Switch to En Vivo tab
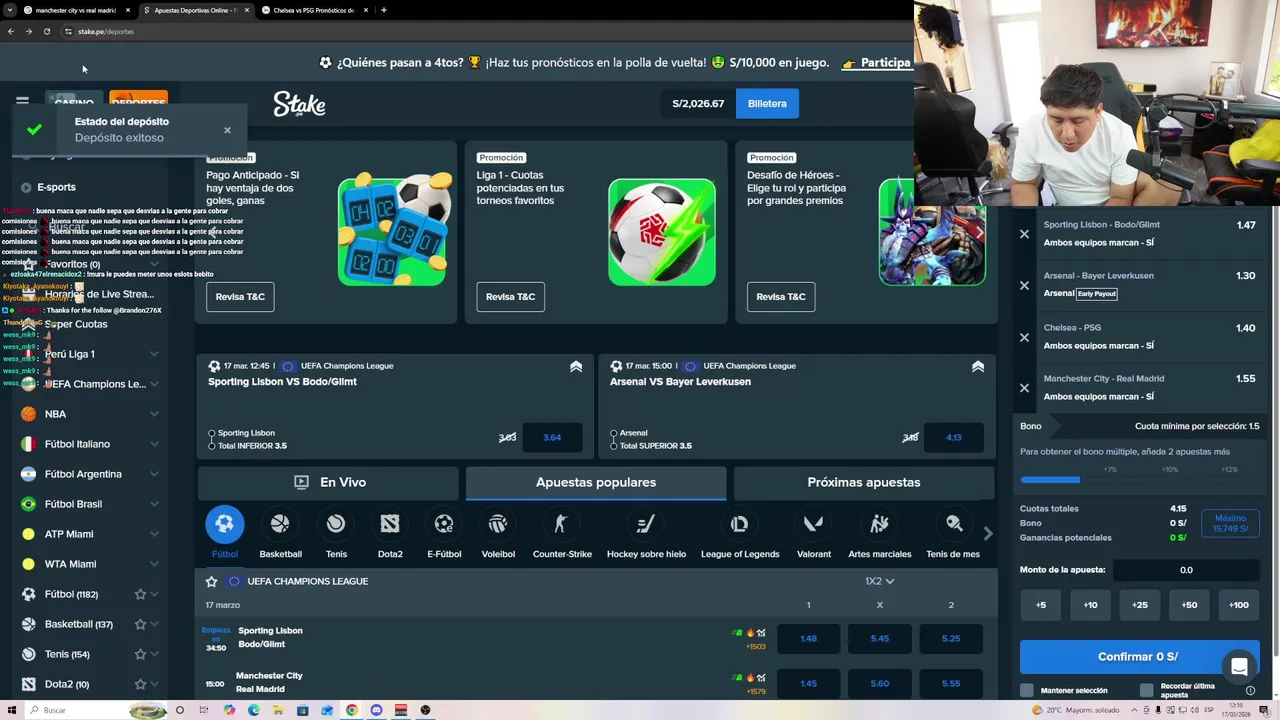 [330, 482]
